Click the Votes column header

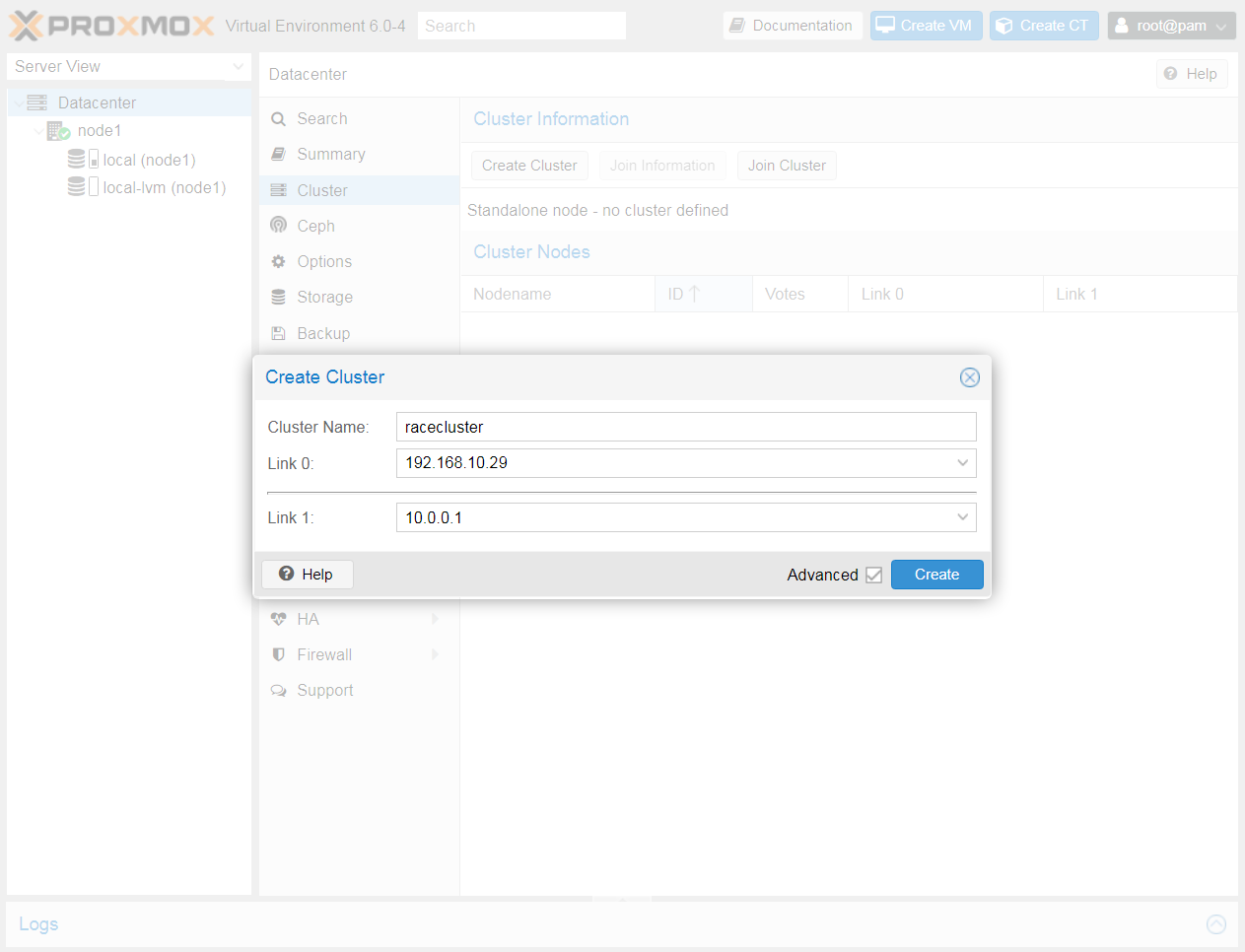pos(800,294)
